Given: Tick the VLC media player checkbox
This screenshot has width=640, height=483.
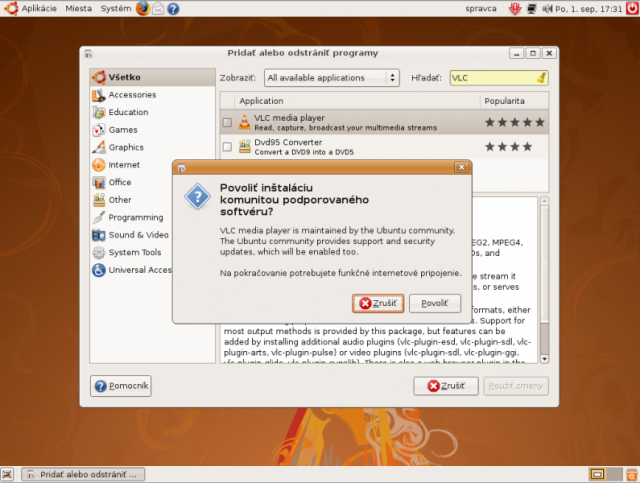Looking at the screenshot, I should pos(227,122).
